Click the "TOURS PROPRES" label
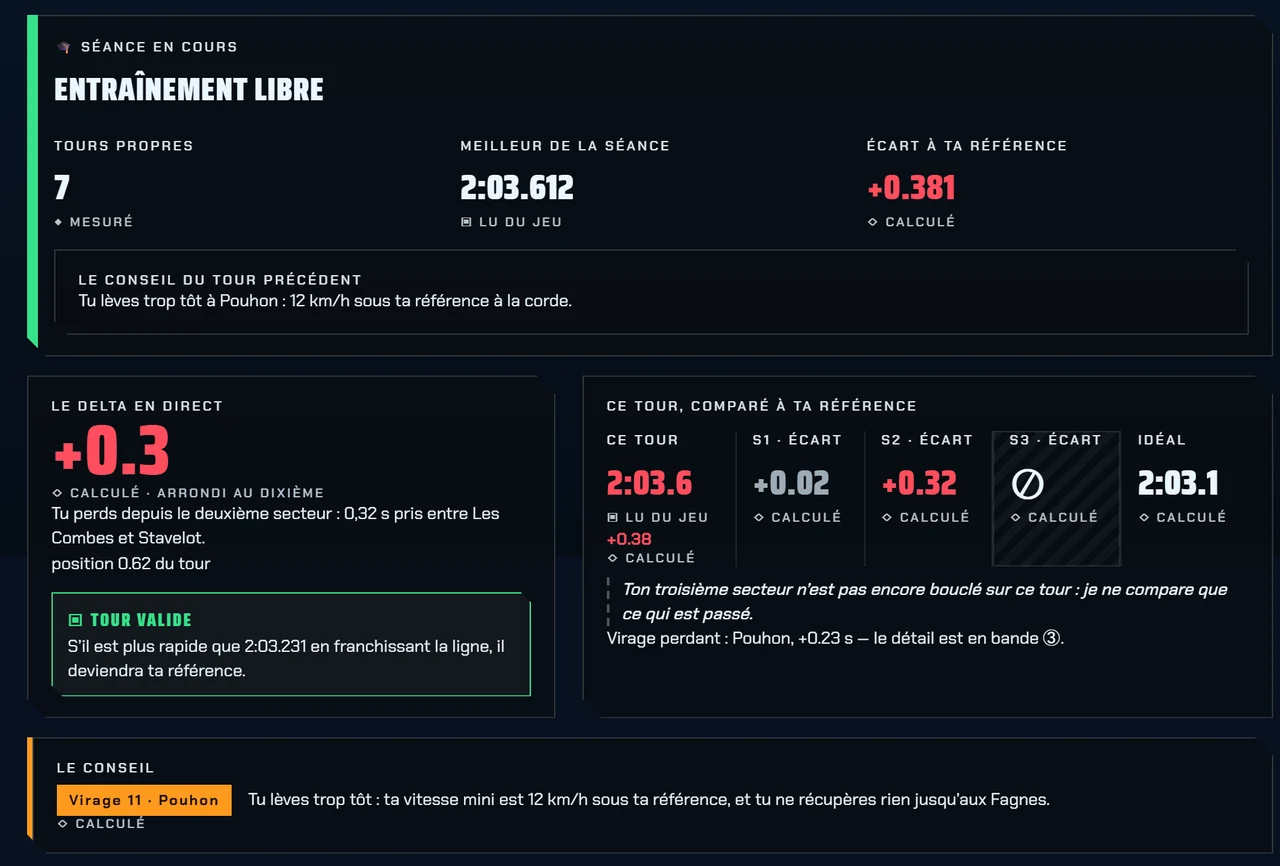This screenshot has height=866, width=1280. [124, 146]
